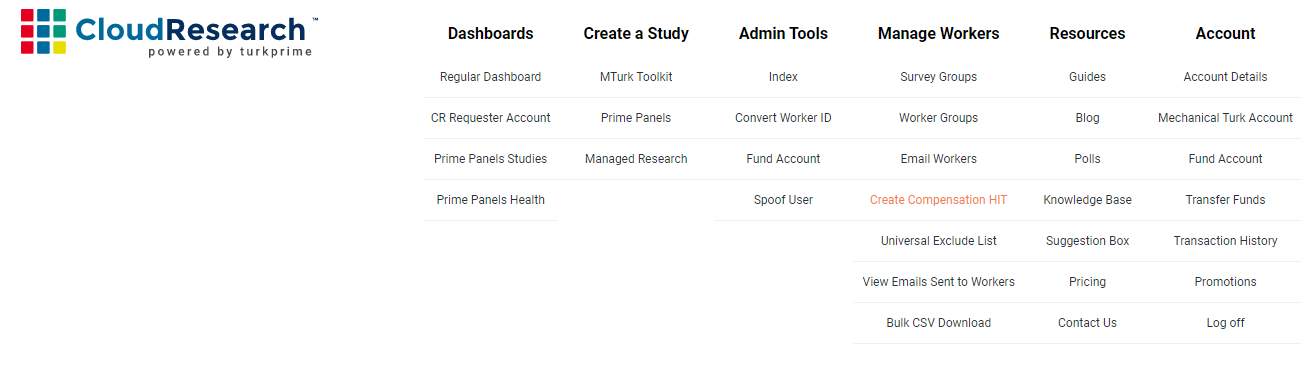The height and width of the screenshot is (378, 1309).
Task: Go to Email Workers page
Action: [x=938, y=159]
